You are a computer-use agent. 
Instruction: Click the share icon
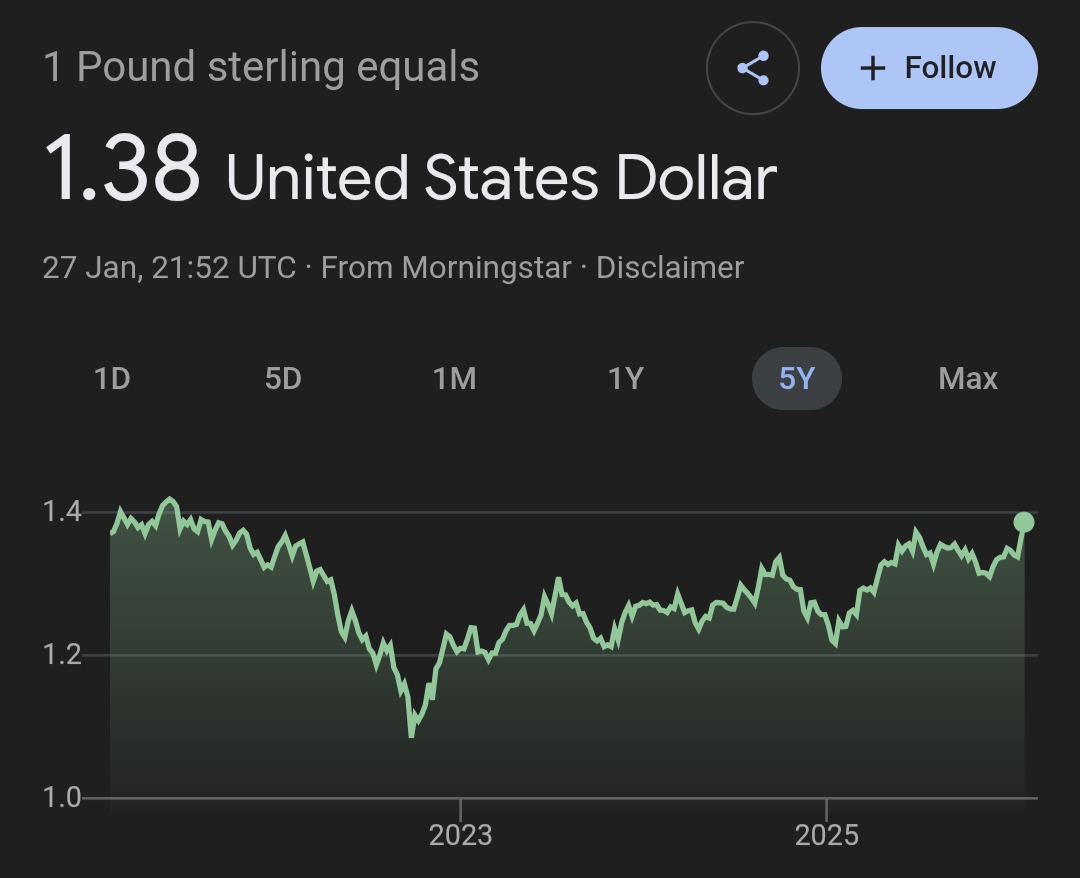(752, 68)
